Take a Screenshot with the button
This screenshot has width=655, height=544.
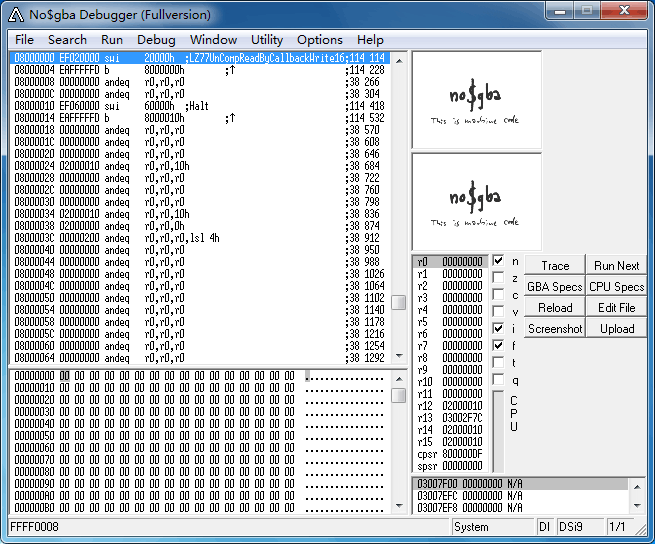click(x=555, y=329)
